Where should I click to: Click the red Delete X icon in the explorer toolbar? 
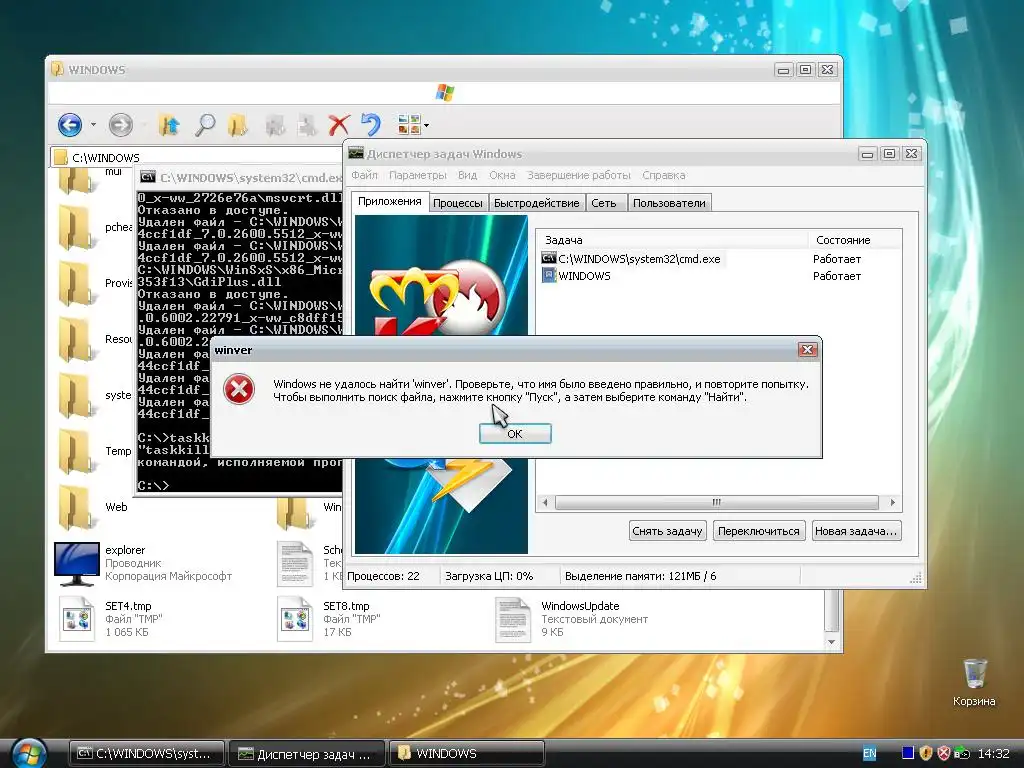[x=339, y=124]
